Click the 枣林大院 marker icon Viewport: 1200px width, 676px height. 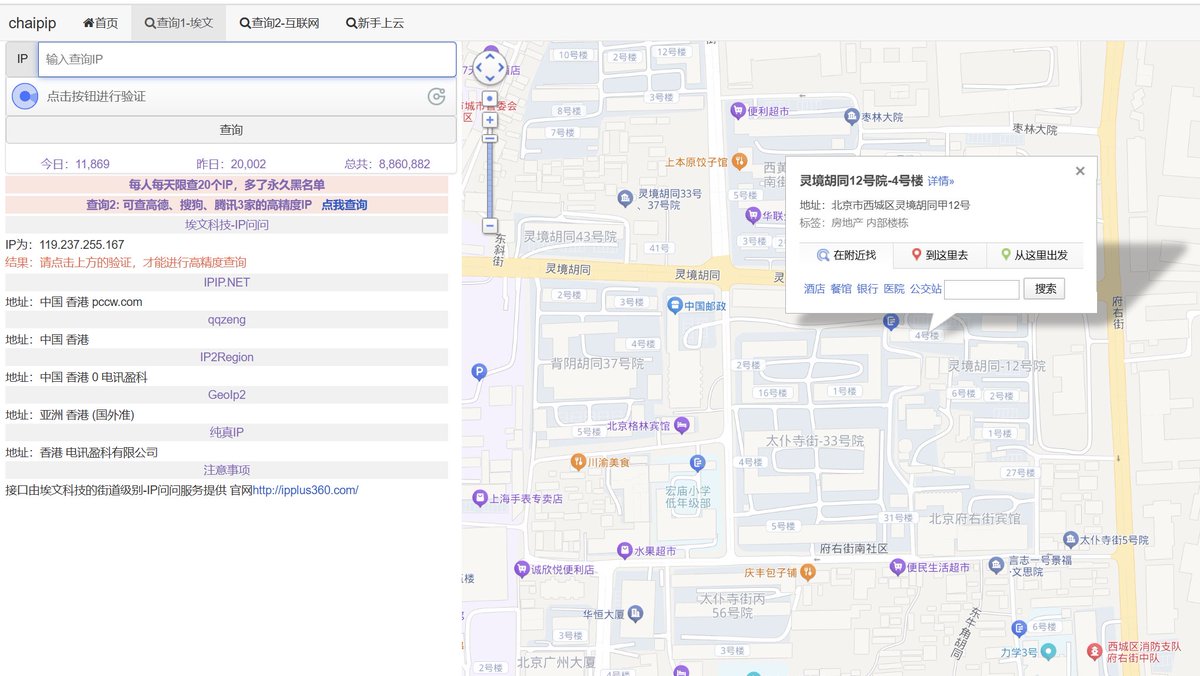point(852,117)
